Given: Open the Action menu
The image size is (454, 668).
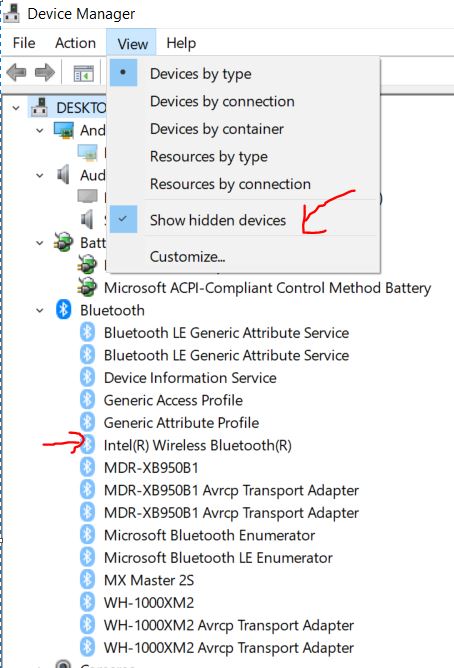Looking at the screenshot, I should tap(75, 43).
